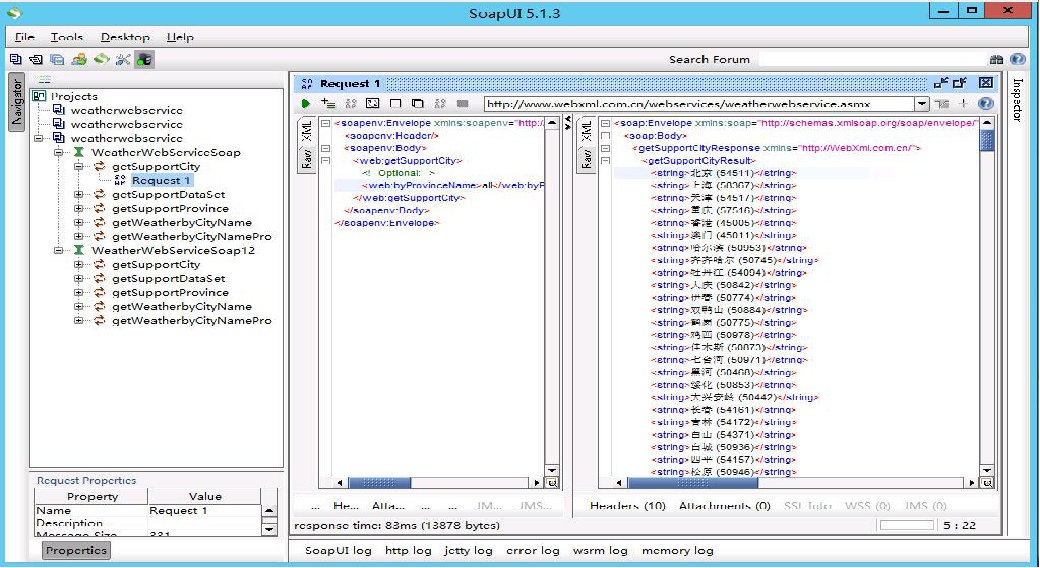The height and width of the screenshot is (568, 1040).
Task: Open the error log tab
Action: click(x=533, y=550)
